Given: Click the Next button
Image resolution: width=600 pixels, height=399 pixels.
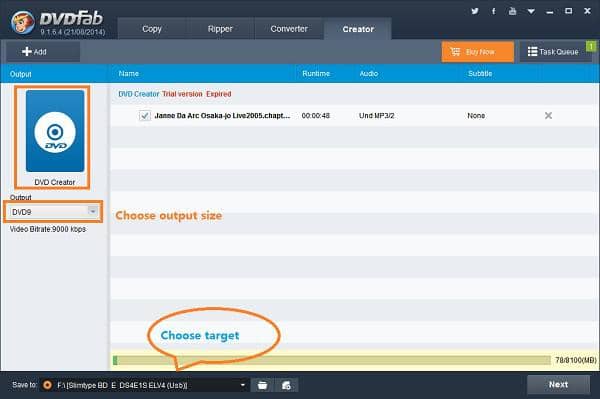Looking at the screenshot, I should 558,384.
